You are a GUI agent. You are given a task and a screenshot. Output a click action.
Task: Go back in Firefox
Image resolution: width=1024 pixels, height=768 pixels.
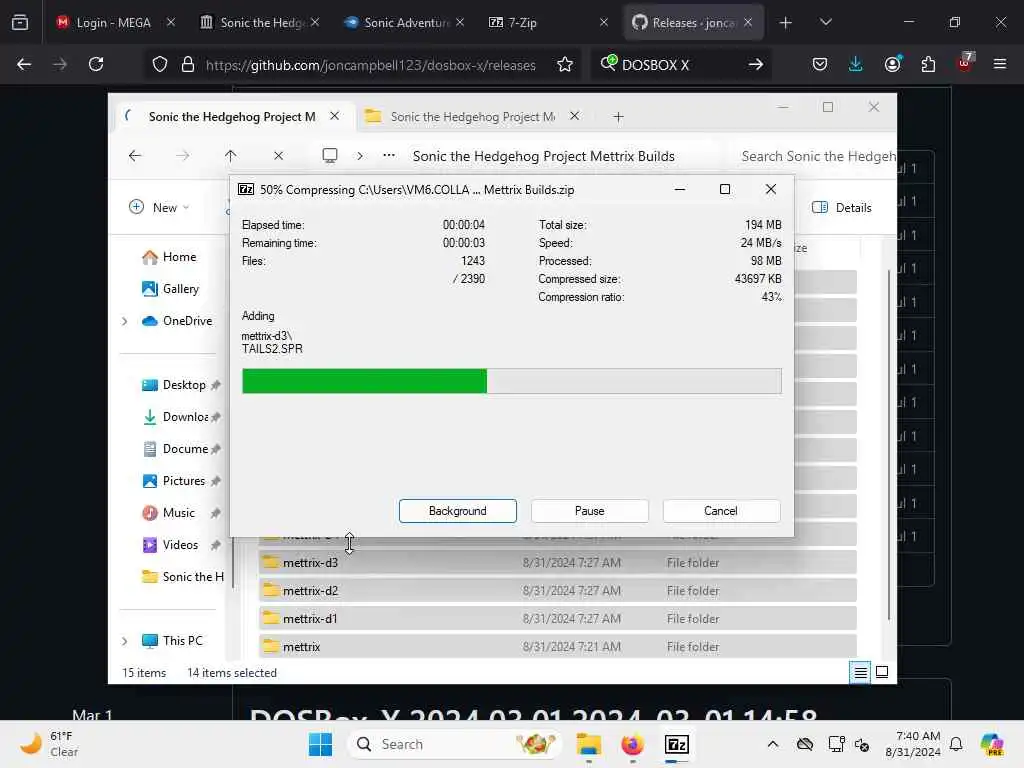click(x=24, y=64)
